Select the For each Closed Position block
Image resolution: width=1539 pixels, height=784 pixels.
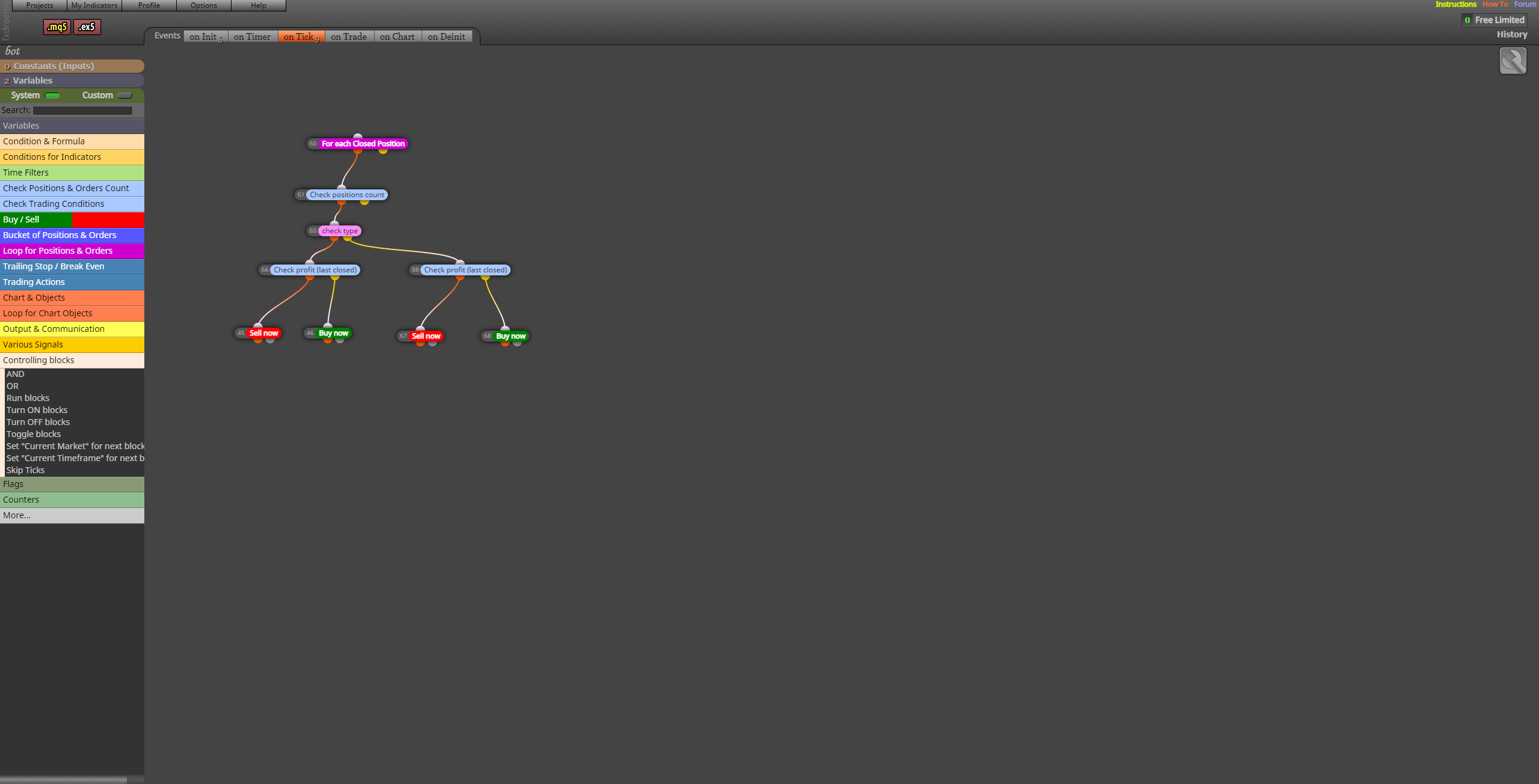click(x=363, y=144)
